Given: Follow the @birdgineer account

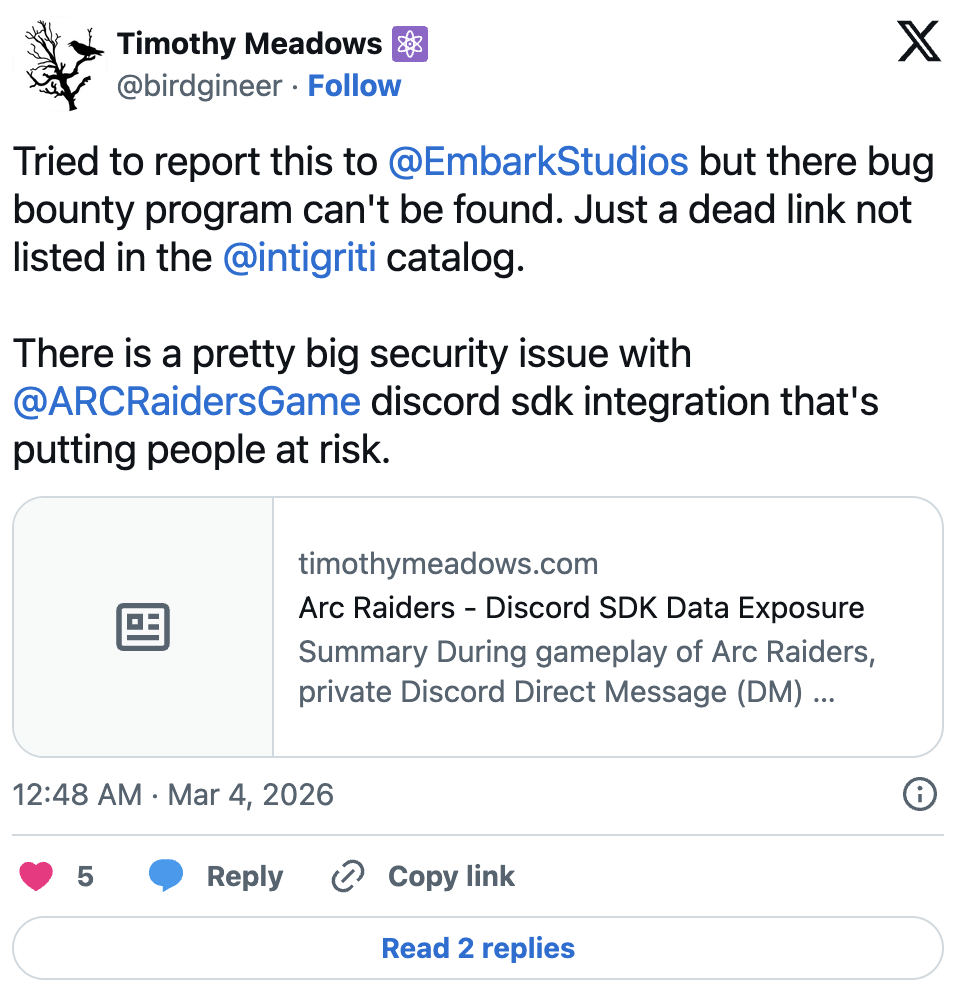Looking at the screenshot, I should click(354, 86).
